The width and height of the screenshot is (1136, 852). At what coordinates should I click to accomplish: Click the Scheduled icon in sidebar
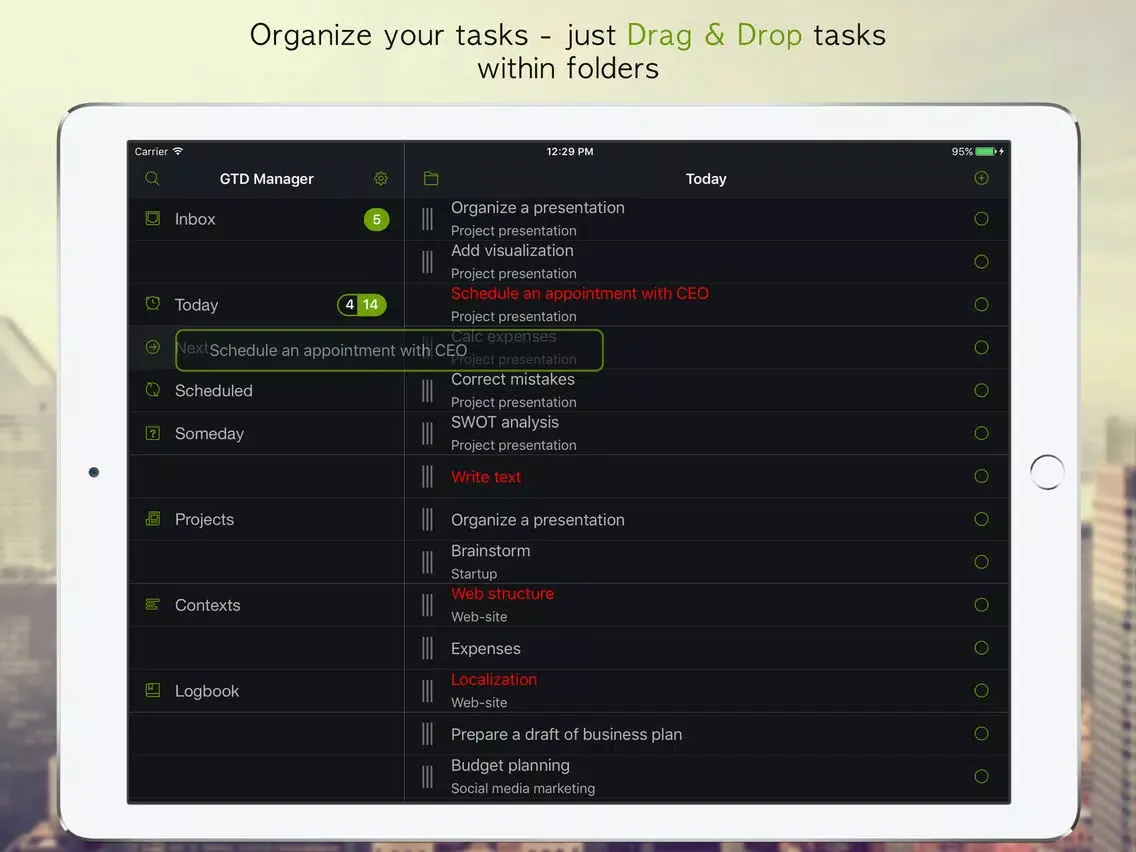[x=153, y=390]
